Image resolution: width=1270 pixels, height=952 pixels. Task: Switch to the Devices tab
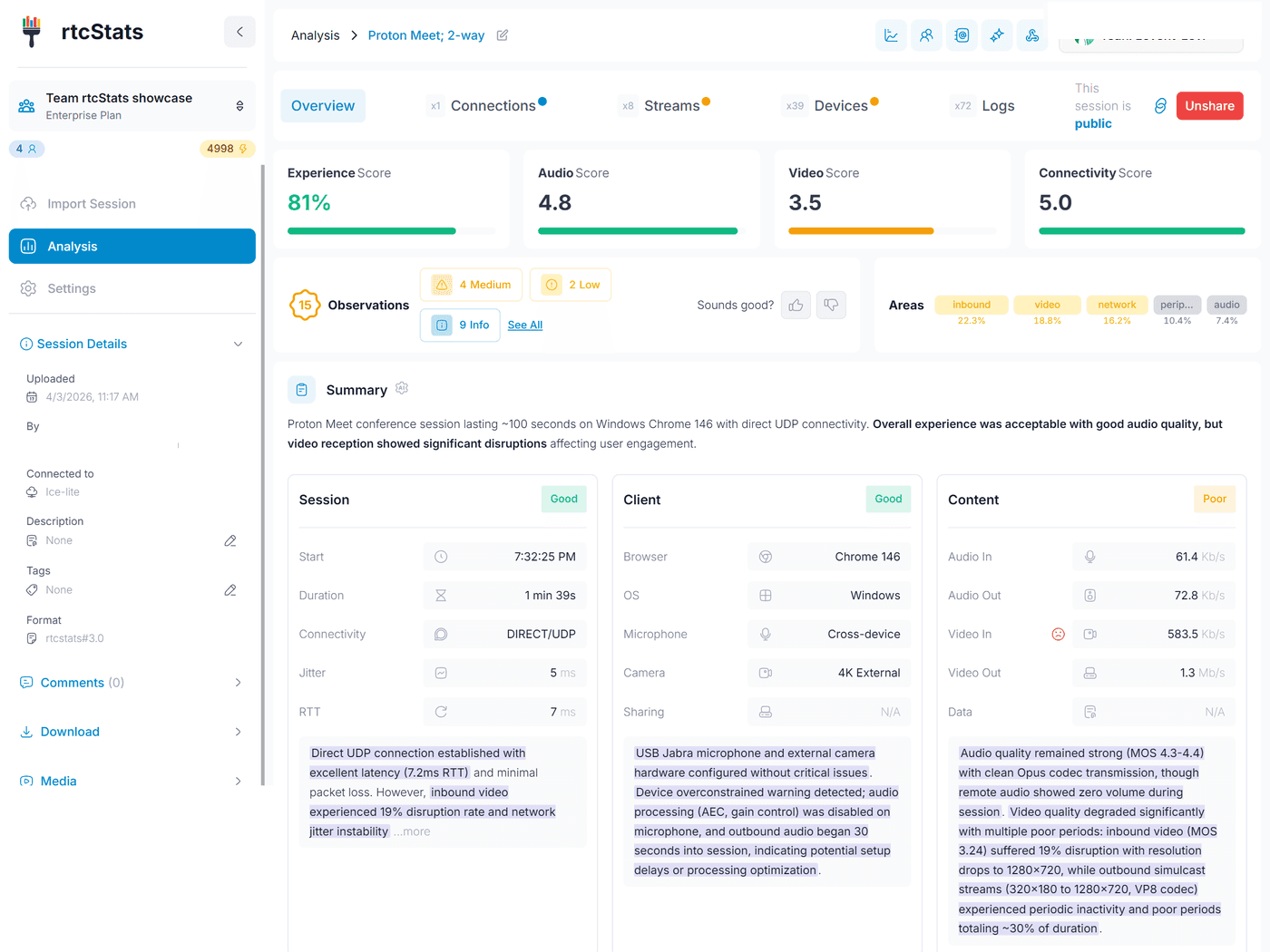(x=832, y=106)
